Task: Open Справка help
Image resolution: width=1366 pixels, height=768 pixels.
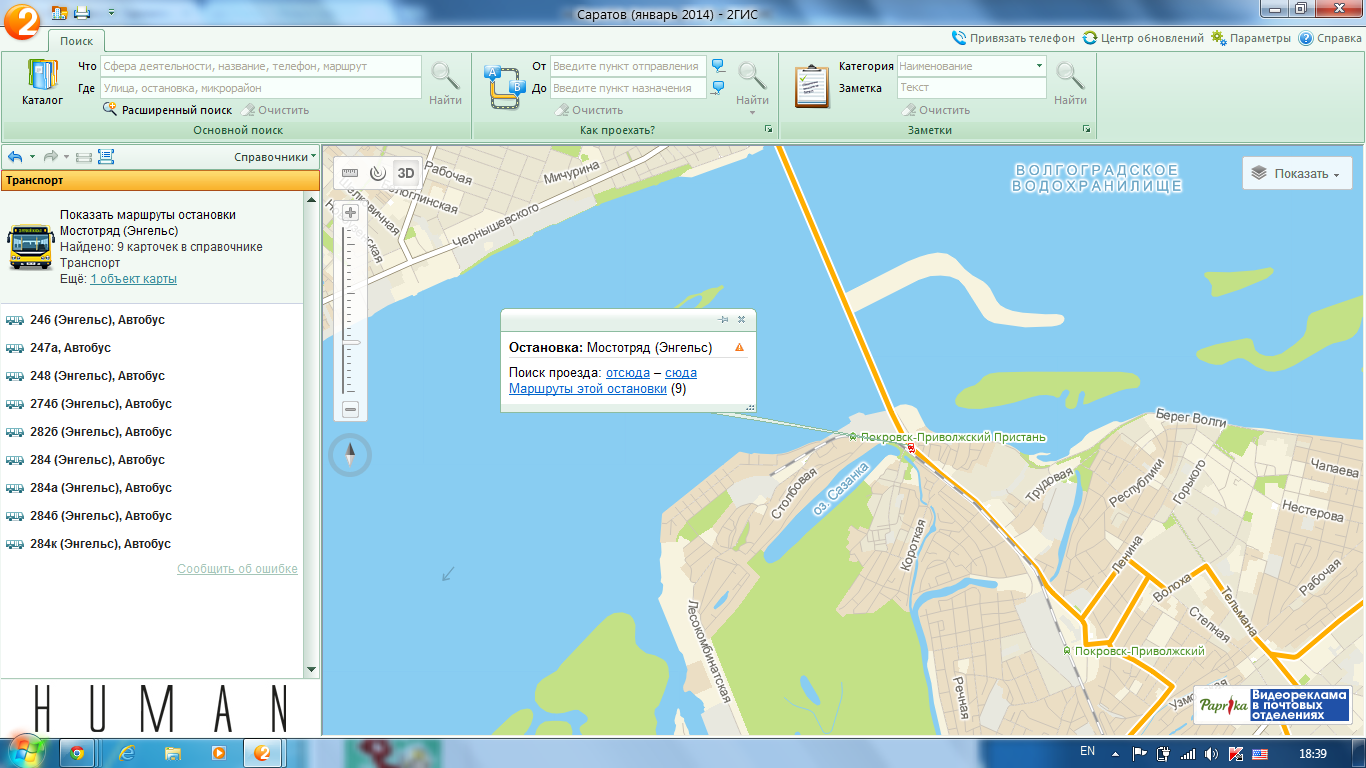Action: tap(1330, 38)
